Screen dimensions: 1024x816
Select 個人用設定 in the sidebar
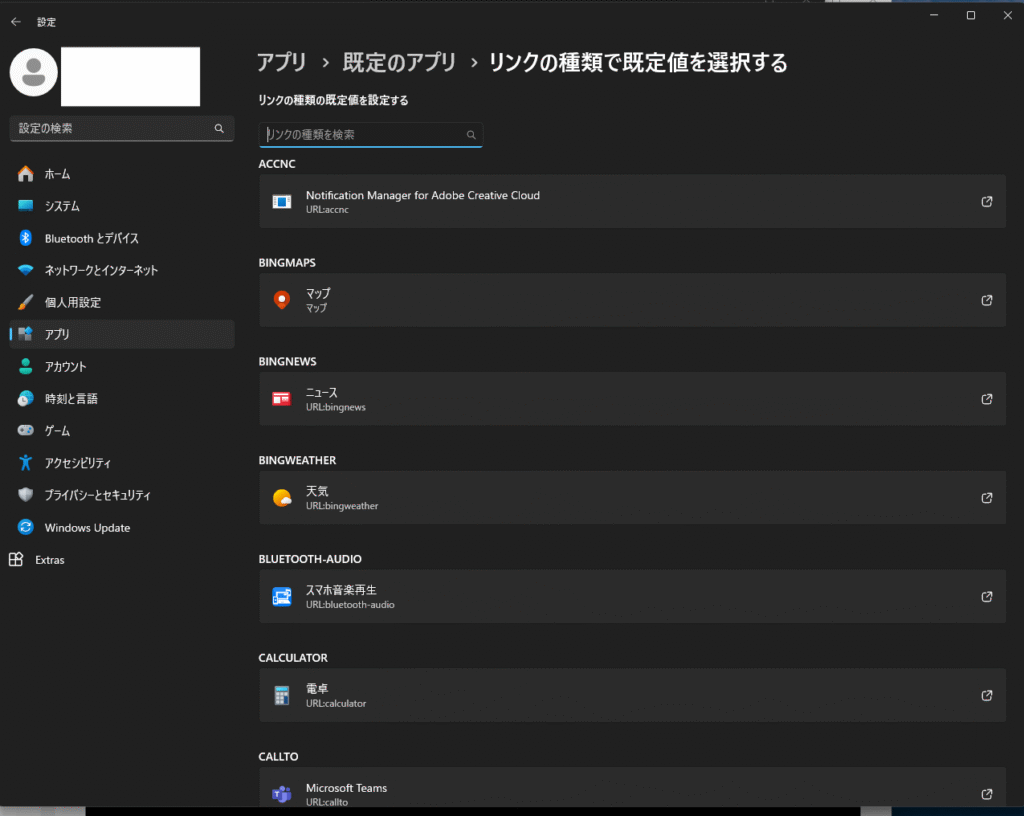[121, 302]
